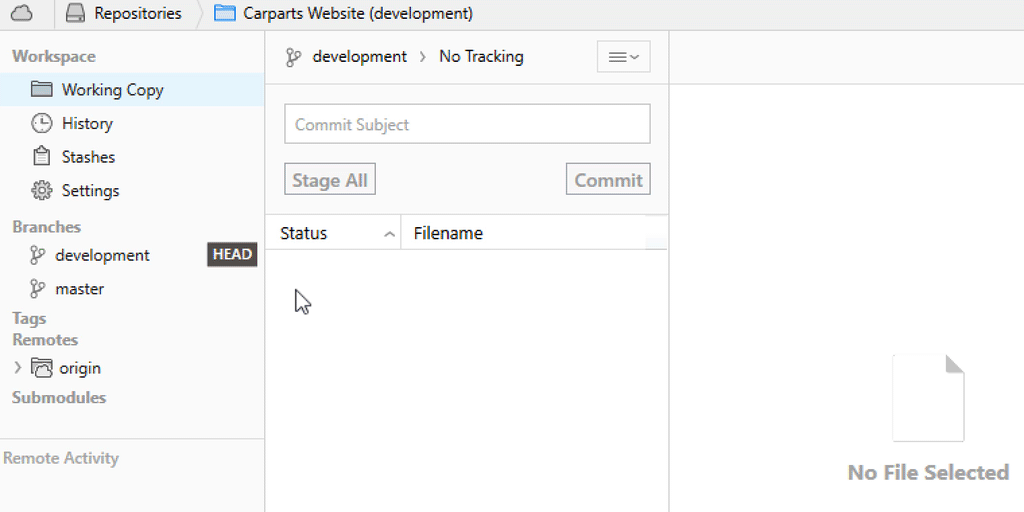This screenshot has height=512, width=1024.
Task: Click the Repositories drive icon
Action: click(74, 13)
